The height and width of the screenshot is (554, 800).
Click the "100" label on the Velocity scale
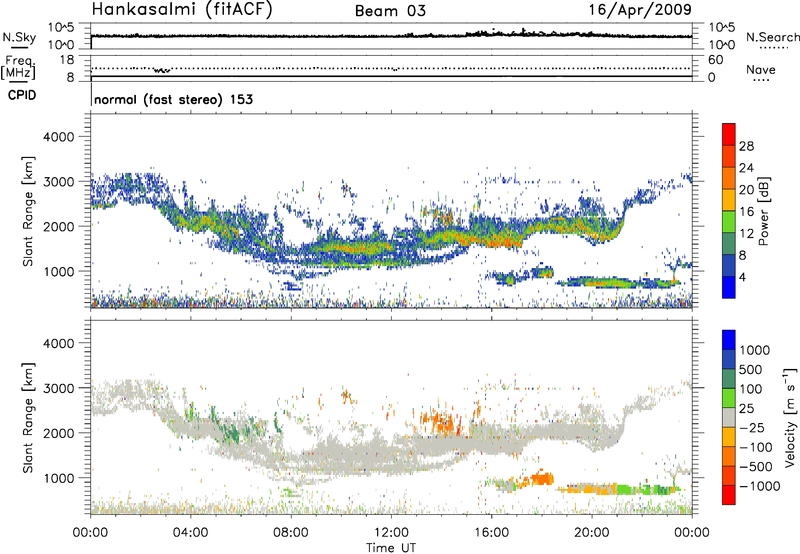click(751, 389)
